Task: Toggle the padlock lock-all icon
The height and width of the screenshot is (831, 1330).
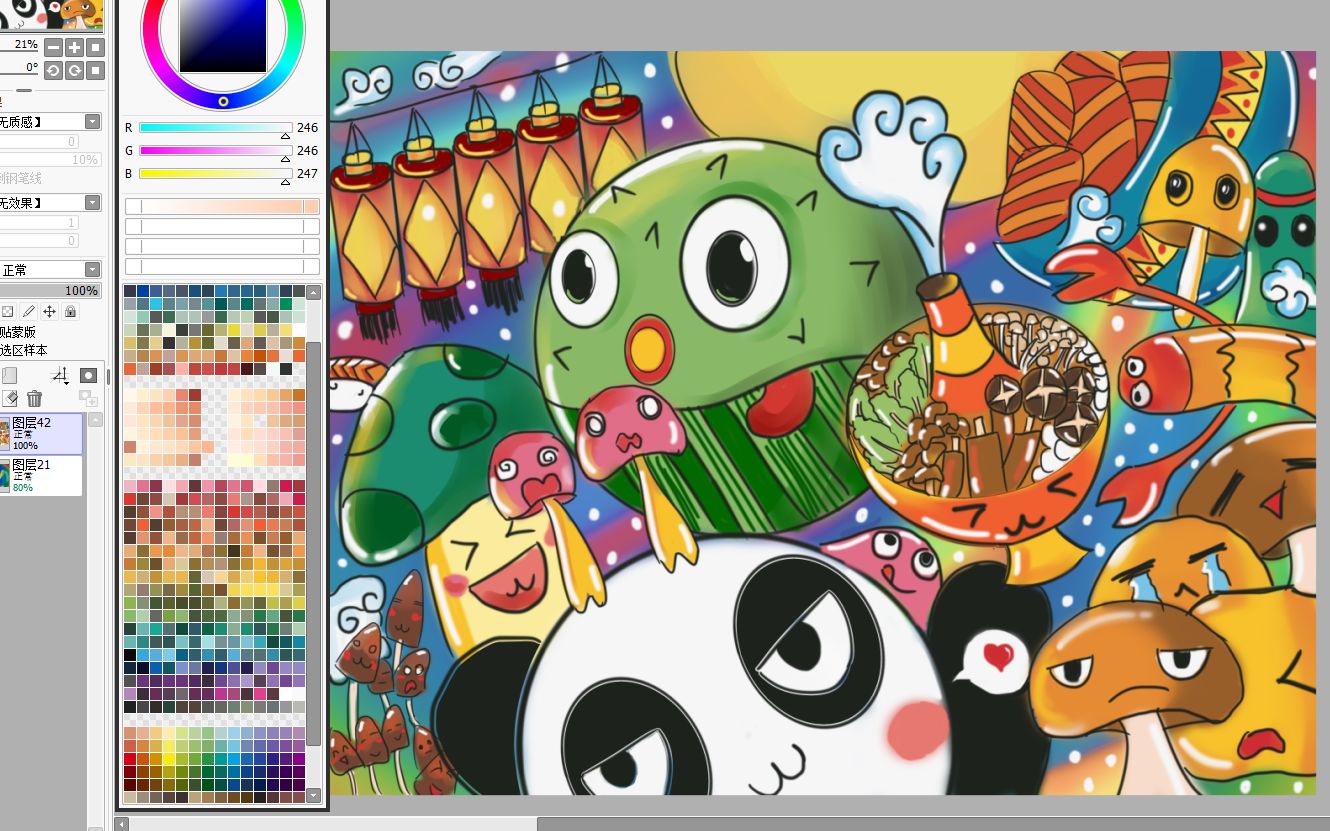Action: [x=70, y=312]
